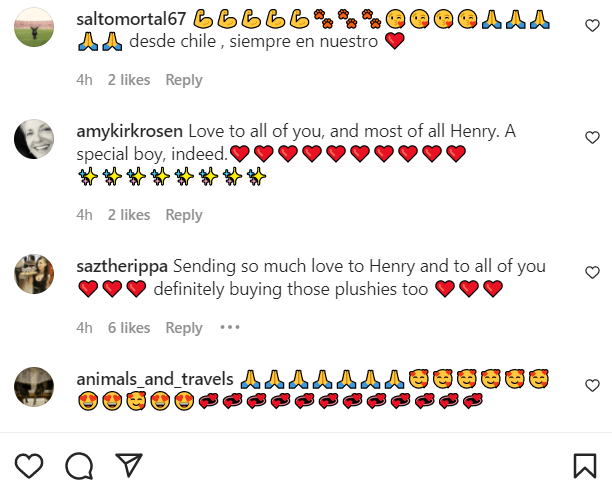This screenshot has width=612, height=494.
Task: Open animals_and_travels profile via username
Action: click(x=155, y=380)
